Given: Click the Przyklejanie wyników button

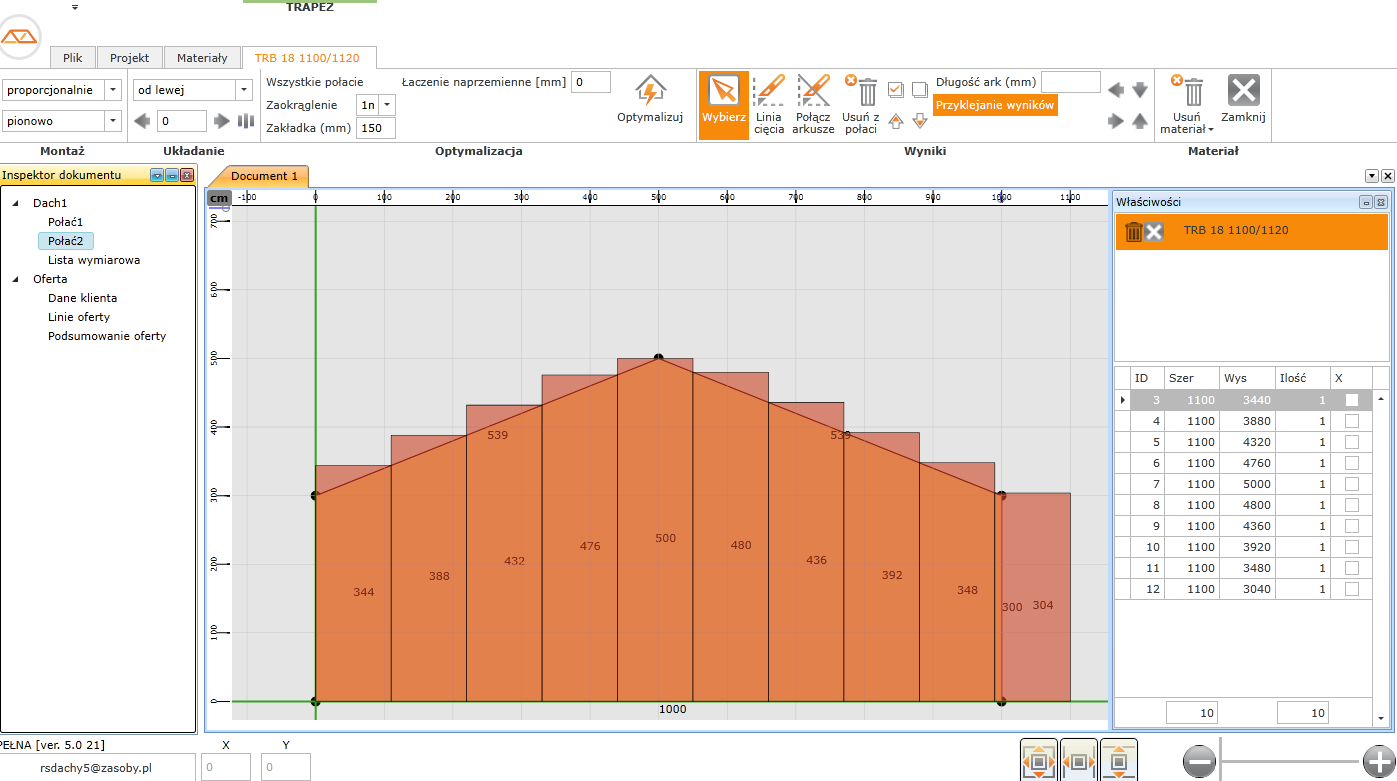Looking at the screenshot, I should point(994,105).
